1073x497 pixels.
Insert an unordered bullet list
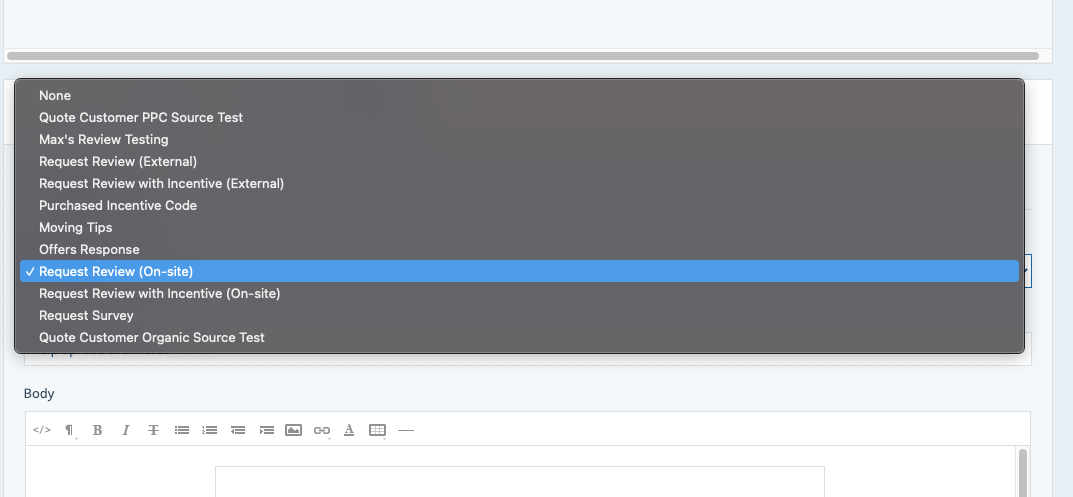click(x=181, y=430)
